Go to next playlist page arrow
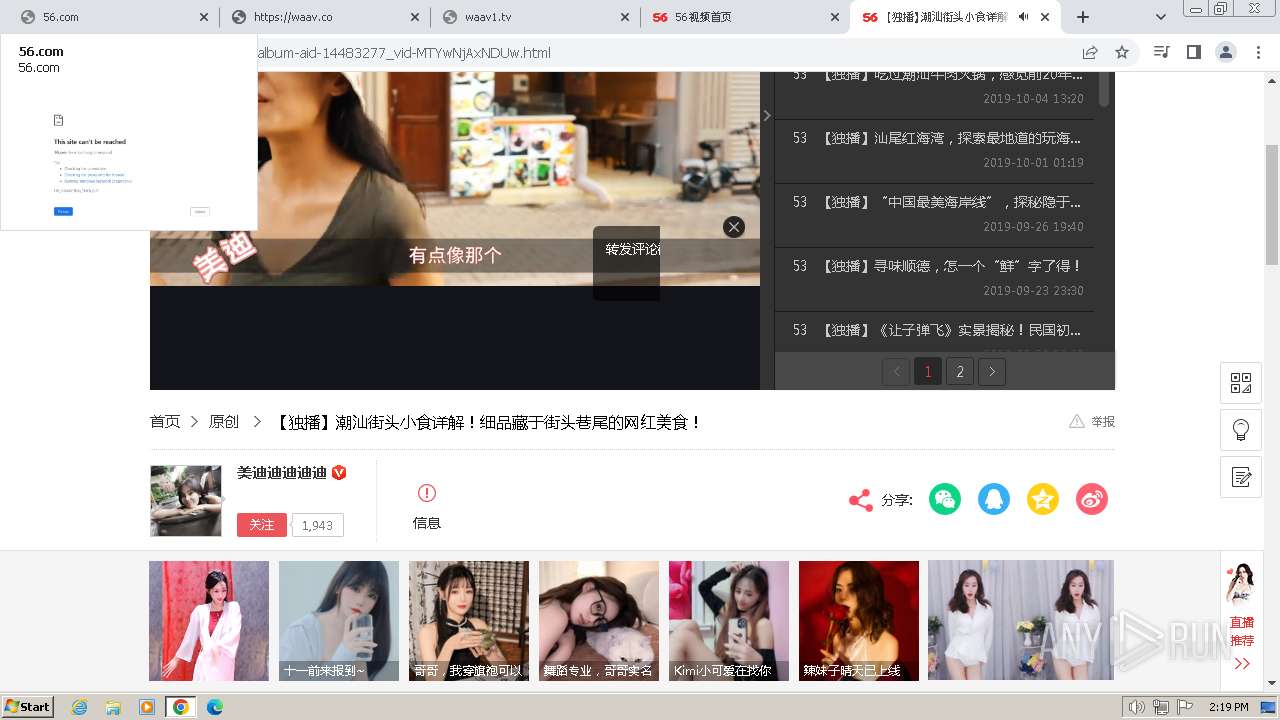1280x720 pixels. [x=992, y=372]
